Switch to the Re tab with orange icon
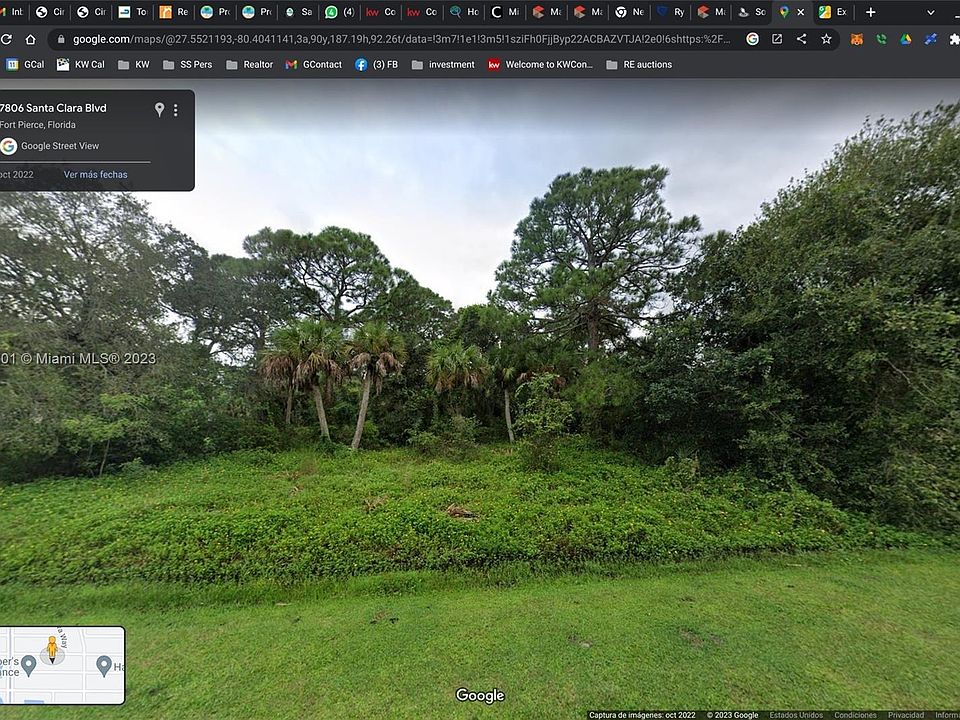 [174, 12]
